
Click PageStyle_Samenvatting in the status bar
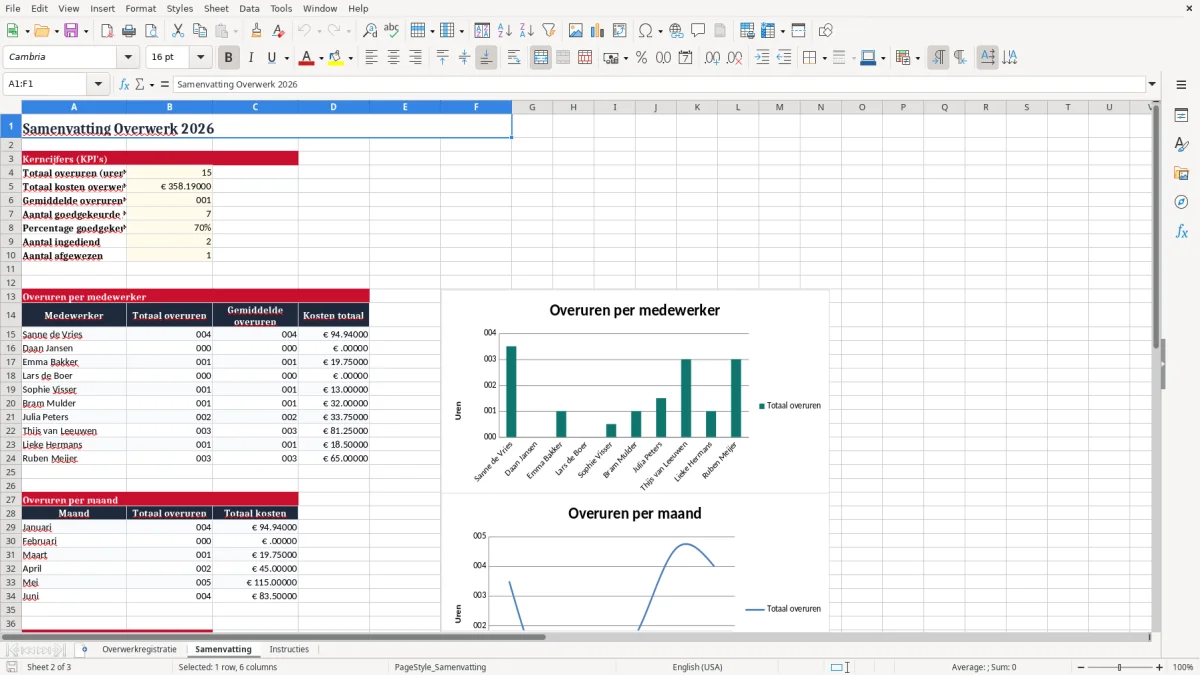click(x=440, y=667)
